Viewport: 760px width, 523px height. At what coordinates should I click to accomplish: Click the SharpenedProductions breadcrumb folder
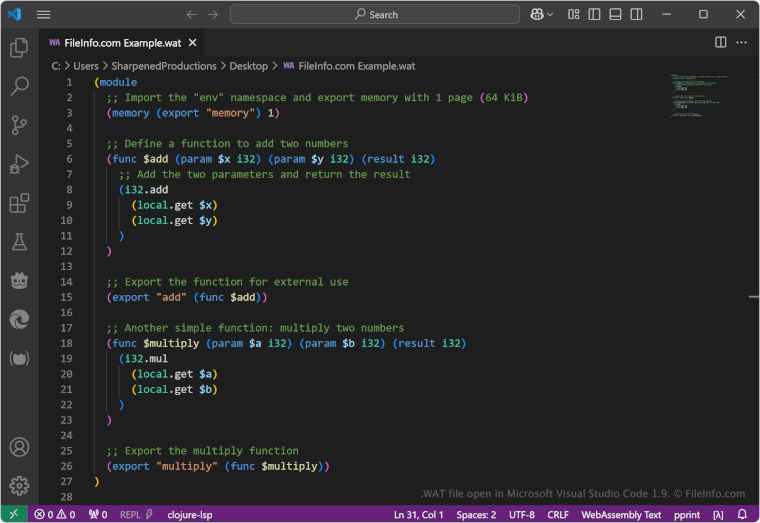pyautogui.click(x=164, y=66)
